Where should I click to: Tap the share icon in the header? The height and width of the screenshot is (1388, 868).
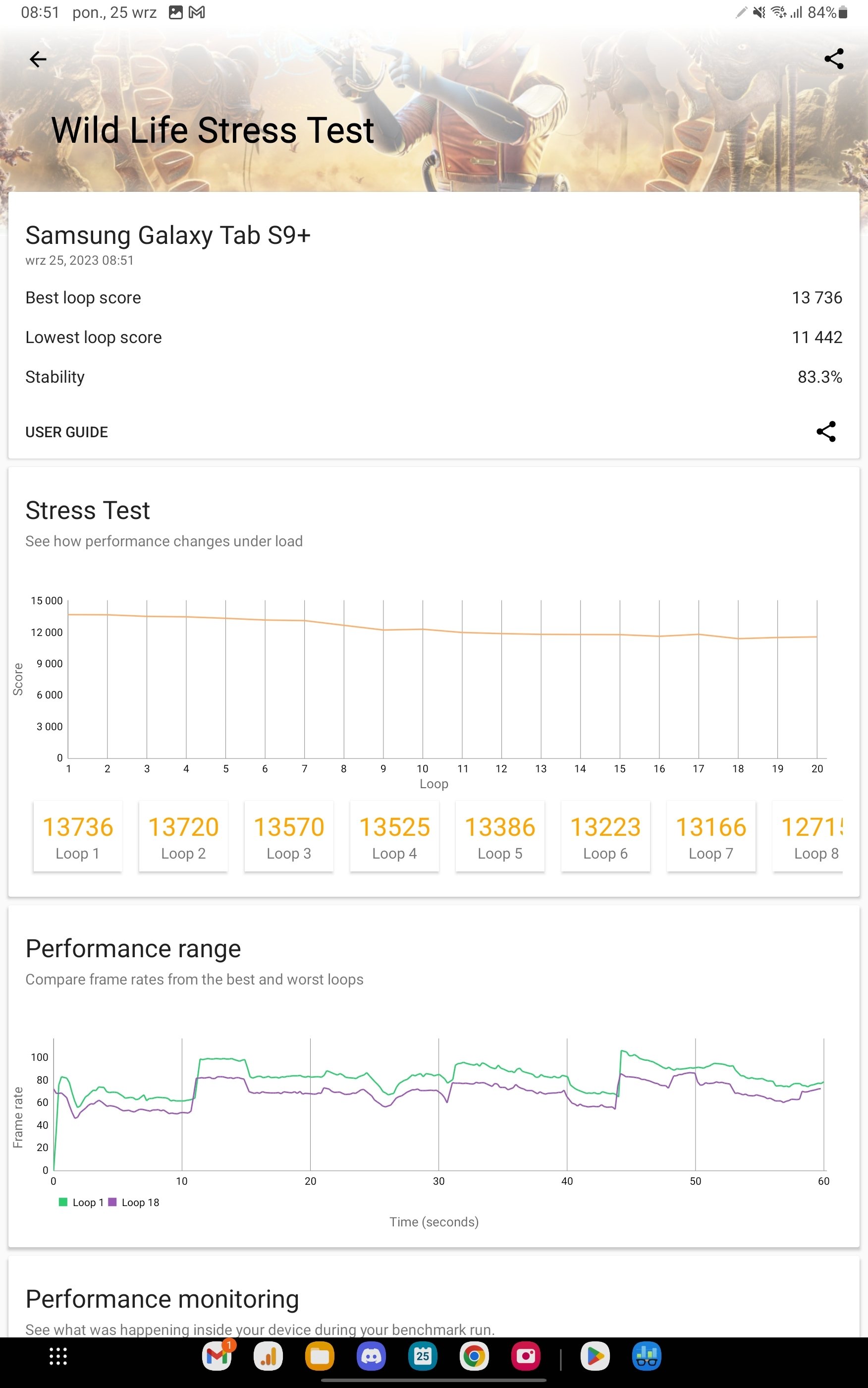pyautogui.click(x=833, y=59)
